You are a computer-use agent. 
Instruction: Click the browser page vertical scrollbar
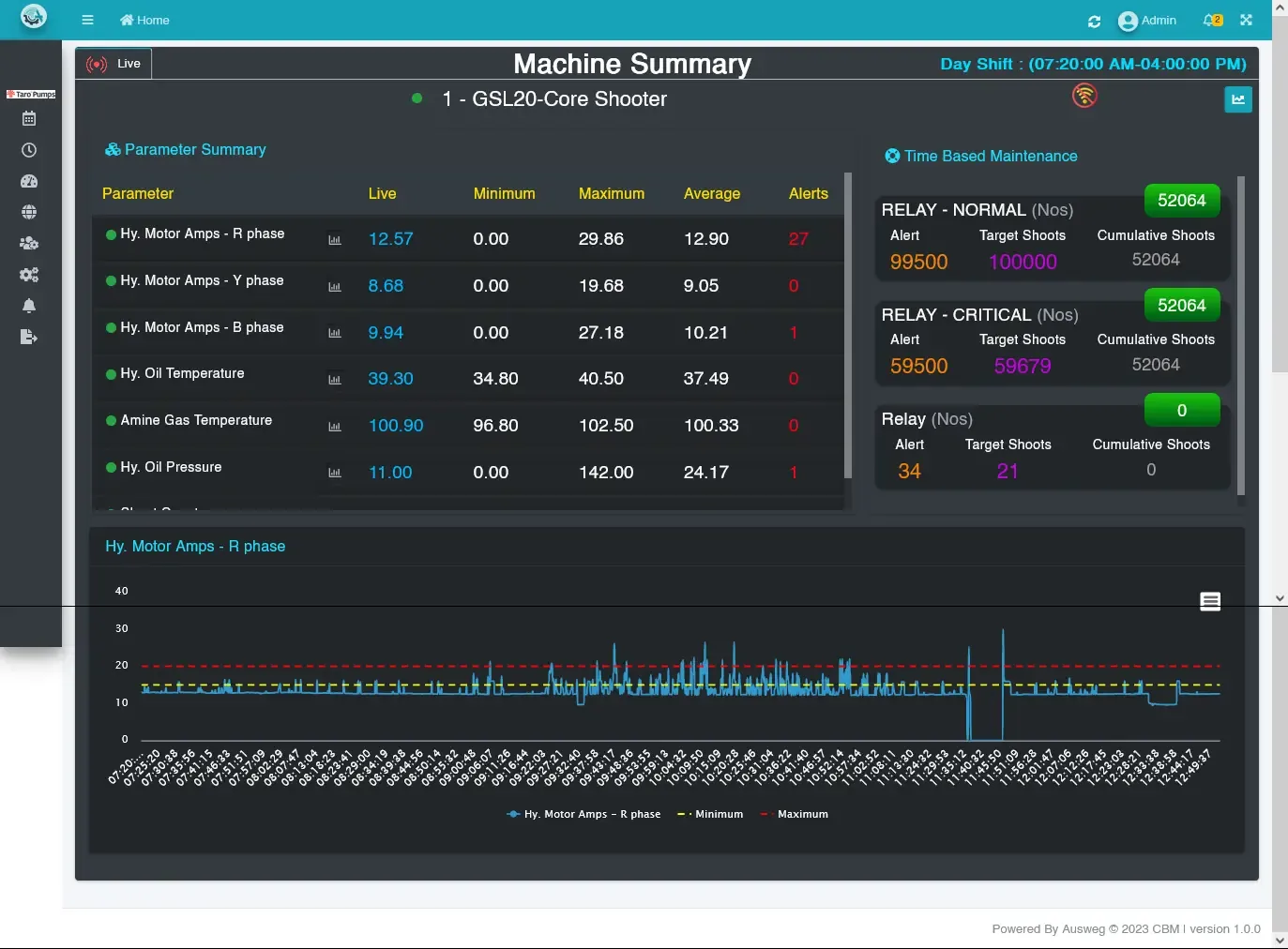(x=1280, y=195)
